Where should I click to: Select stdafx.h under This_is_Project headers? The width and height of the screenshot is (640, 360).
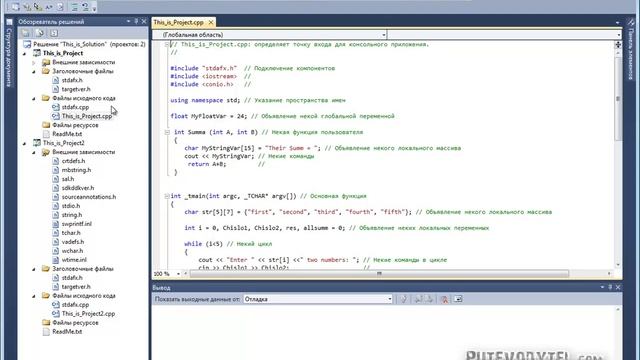pos(72,80)
